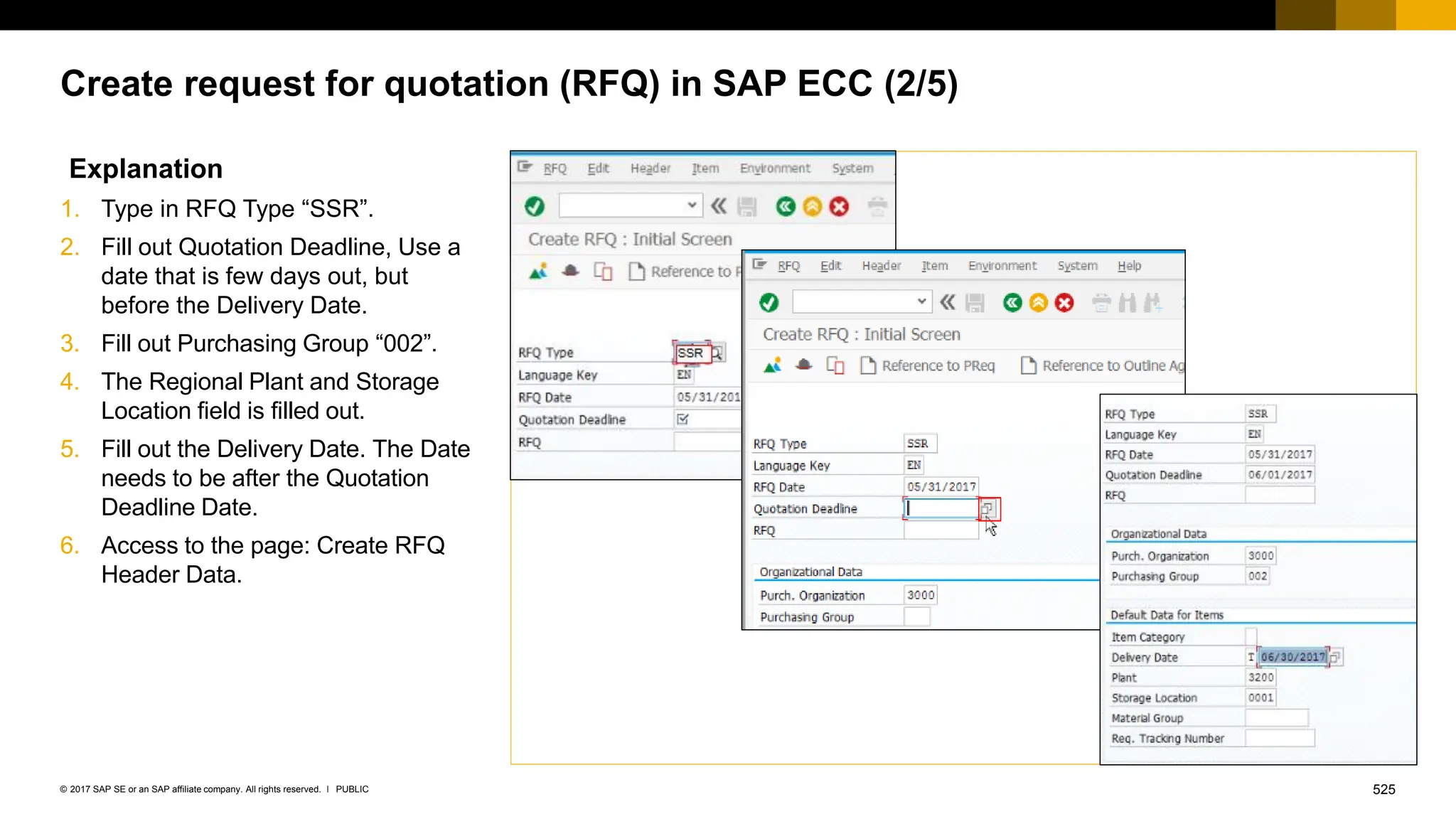Click double-chevron collapse icon in back-left window

[719, 206]
